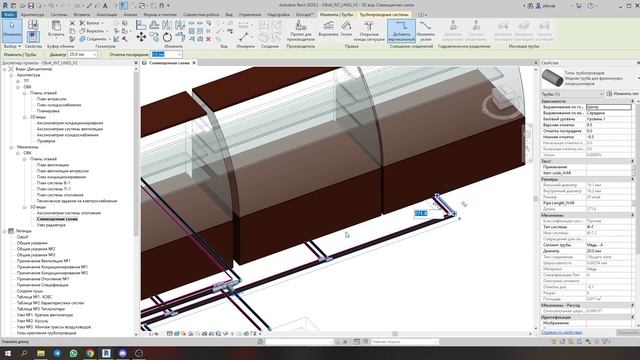Screen dimensions: 640x360
Task: Collapse the Легенды tree node
Action: [4, 231]
